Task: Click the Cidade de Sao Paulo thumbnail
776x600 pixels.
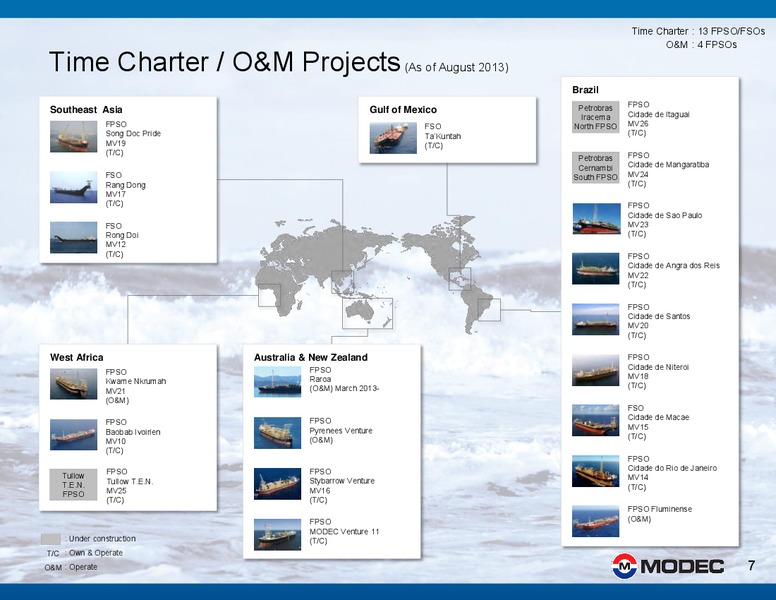Action: [596, 218]
